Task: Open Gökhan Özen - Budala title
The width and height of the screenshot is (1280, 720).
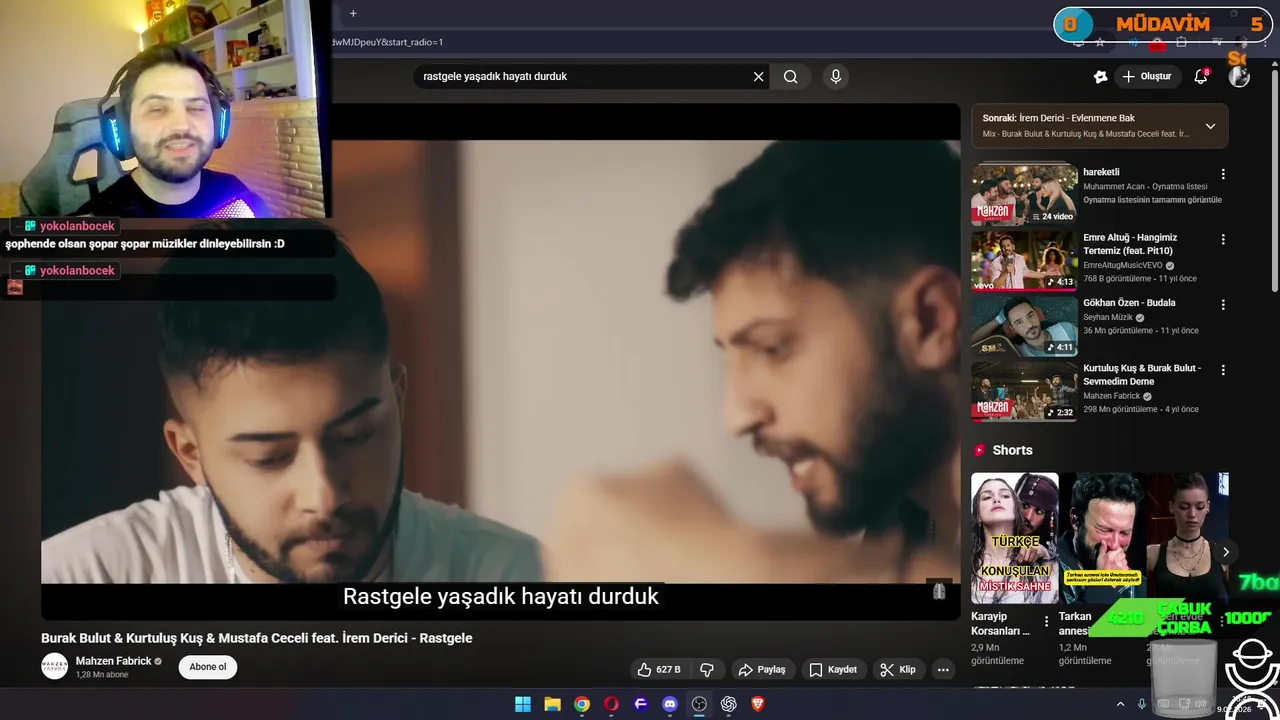Action: [1129, 303]
